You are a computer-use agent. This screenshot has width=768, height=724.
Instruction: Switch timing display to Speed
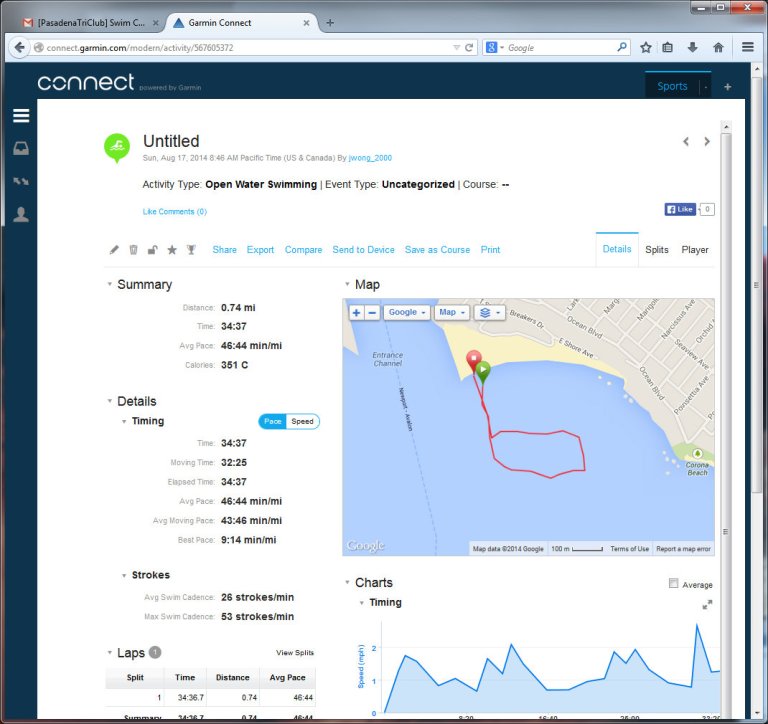pos(303,421)
